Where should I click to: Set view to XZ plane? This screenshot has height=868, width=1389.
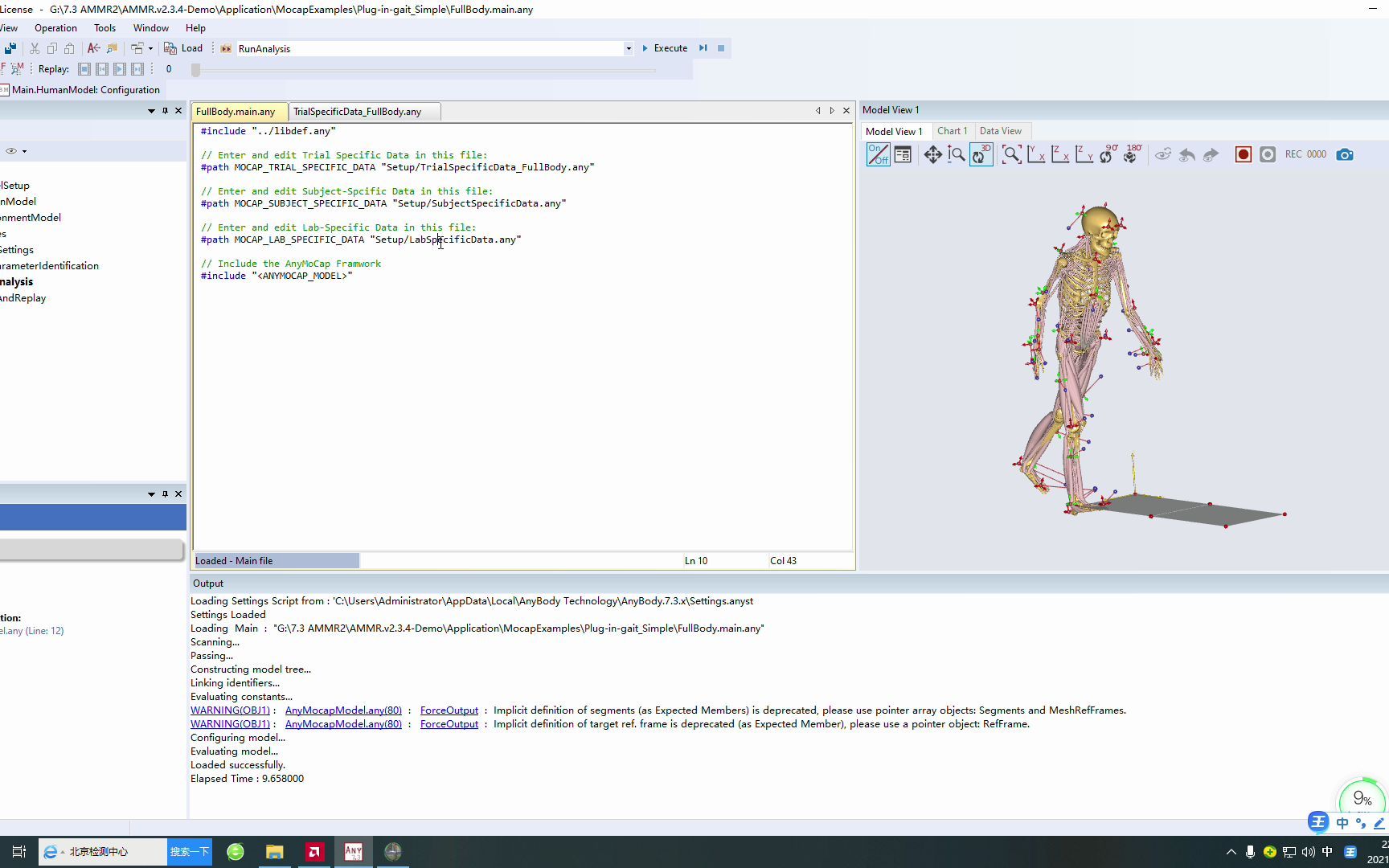tap(1060, 154)
